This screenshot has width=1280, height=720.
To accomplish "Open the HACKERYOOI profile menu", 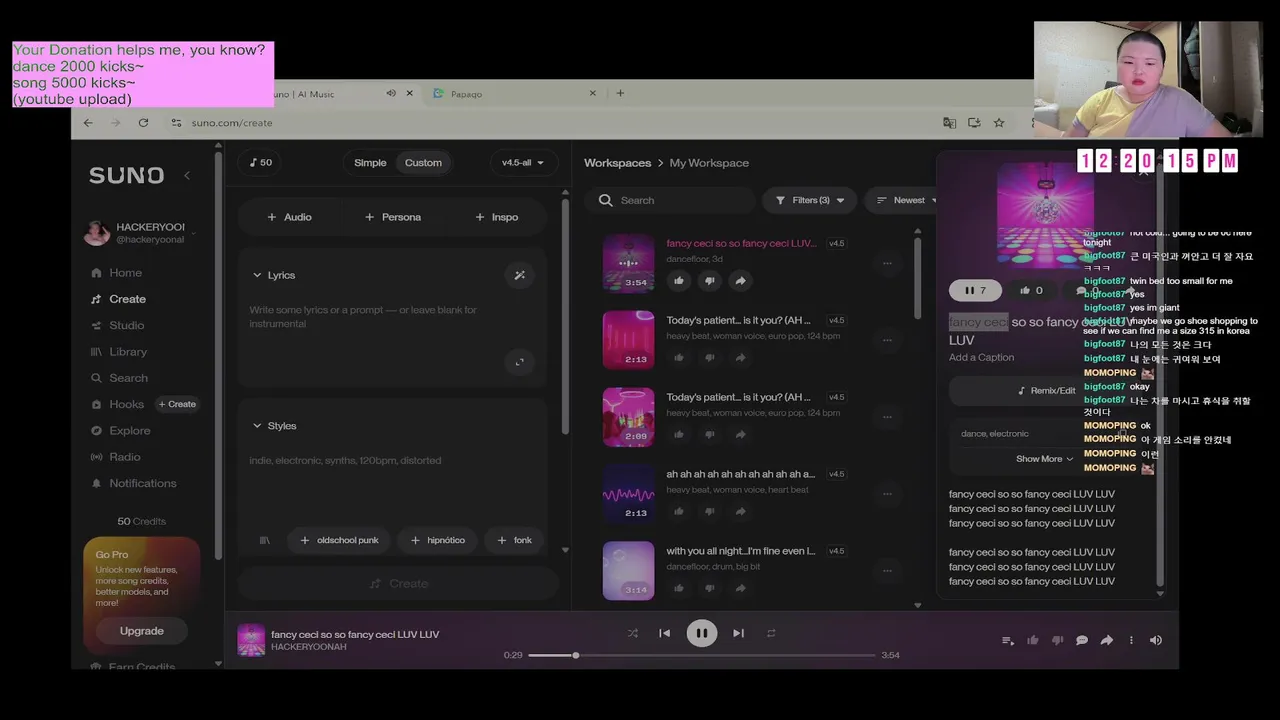I will (140, 233).
